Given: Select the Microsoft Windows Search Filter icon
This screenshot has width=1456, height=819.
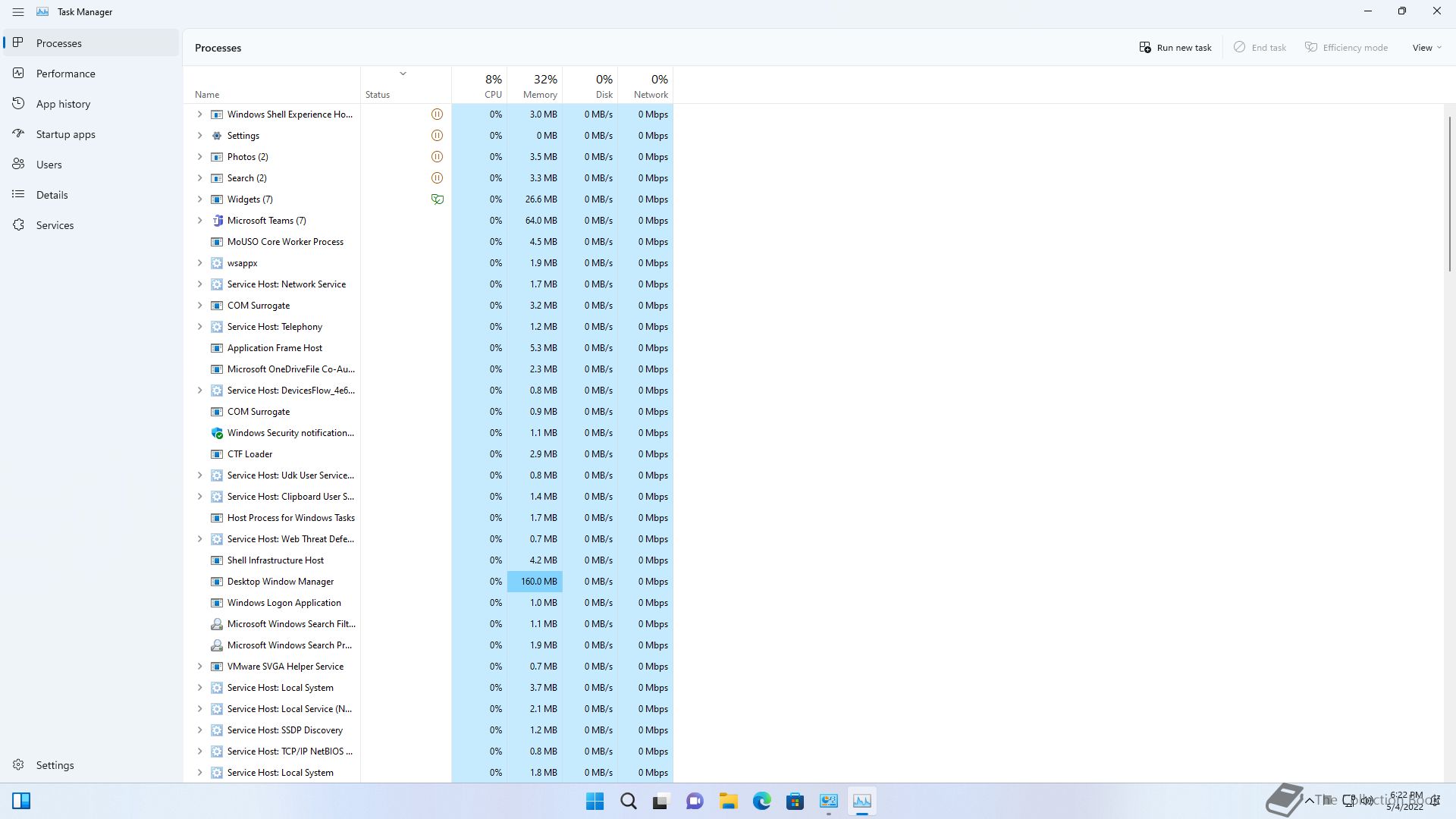Looking at the screenshot, I should point(217,624).
